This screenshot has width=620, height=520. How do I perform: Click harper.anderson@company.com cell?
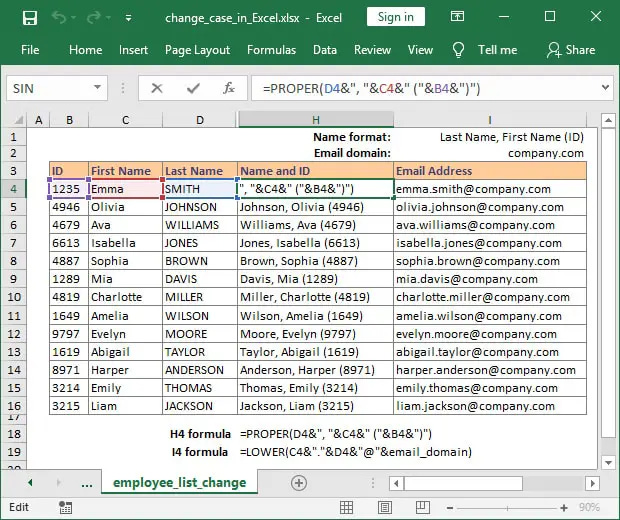click(490, 370)
